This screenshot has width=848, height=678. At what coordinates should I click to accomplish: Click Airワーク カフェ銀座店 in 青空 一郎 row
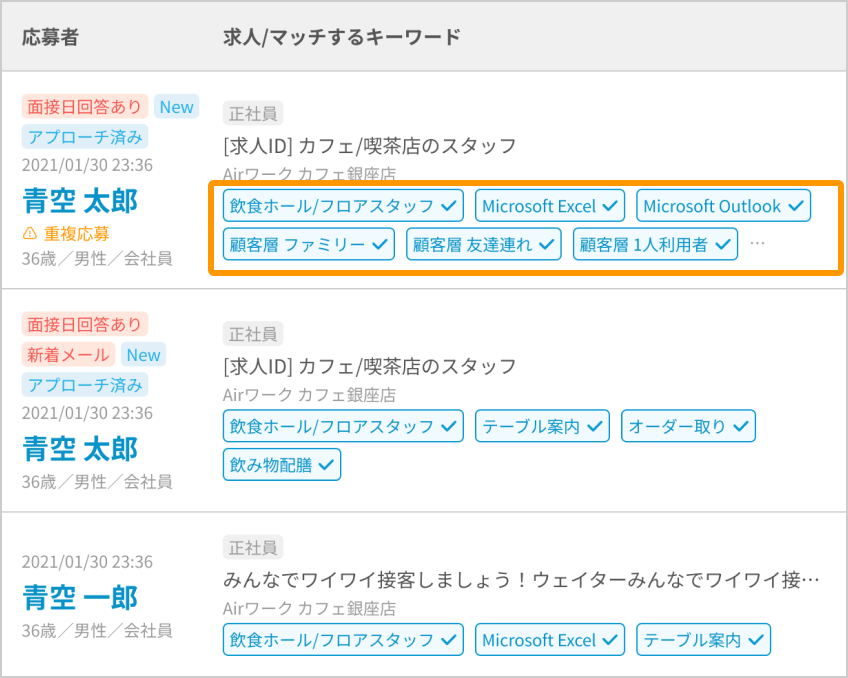tap(309, 608)
